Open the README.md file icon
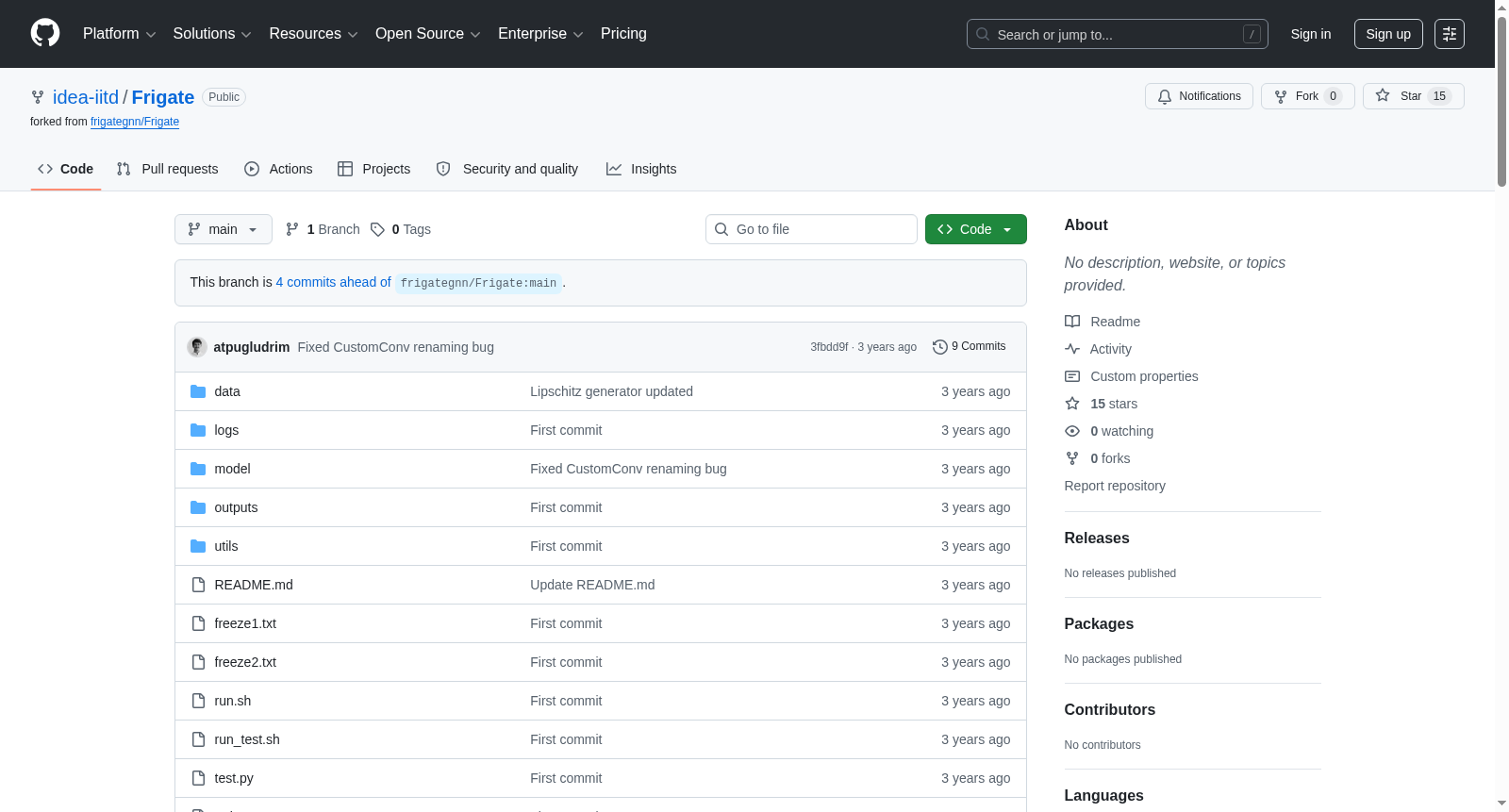1509x812 pixels. pyautogui.click(x=198, y=585)
